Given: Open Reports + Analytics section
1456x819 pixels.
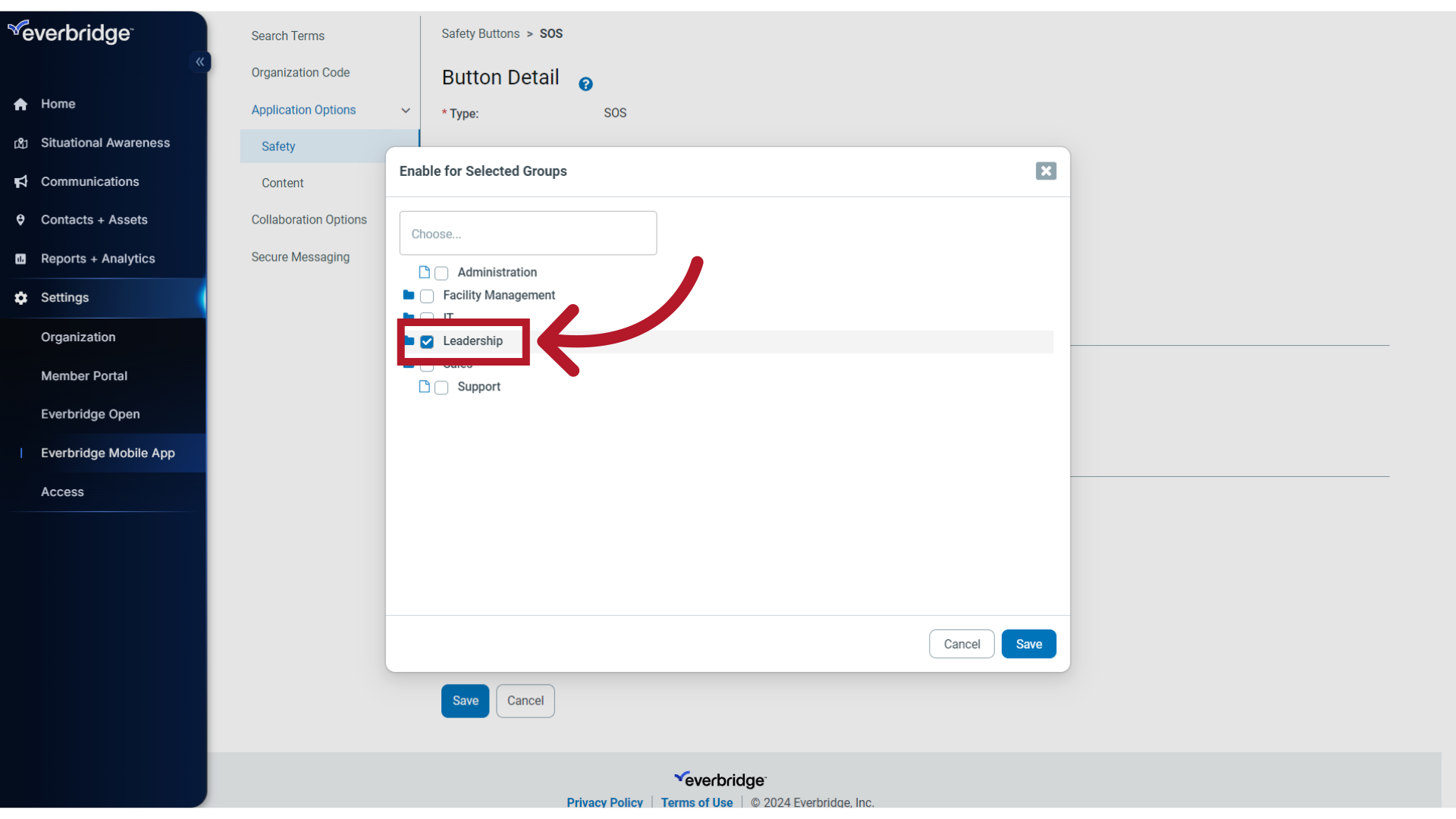Looking at the screenshot, I should click(x=98, y=258).
